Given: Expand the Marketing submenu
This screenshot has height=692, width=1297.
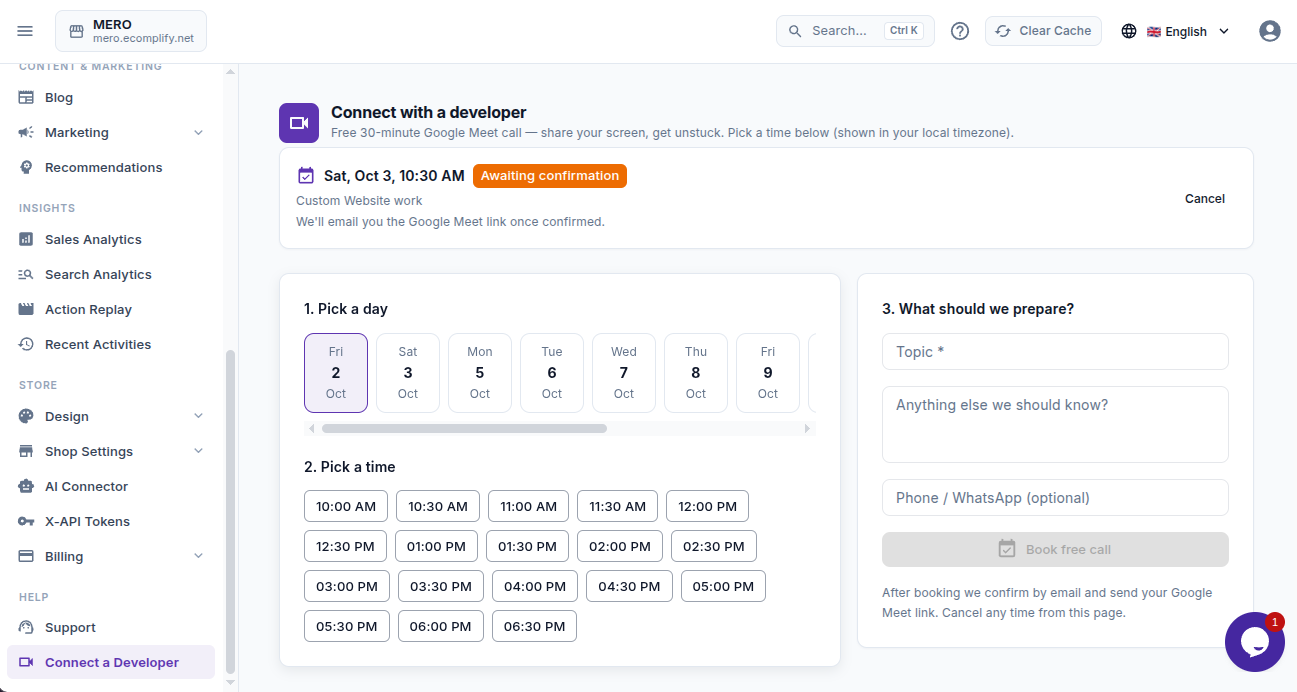Looking at the screenshot, I should [198, 133].
